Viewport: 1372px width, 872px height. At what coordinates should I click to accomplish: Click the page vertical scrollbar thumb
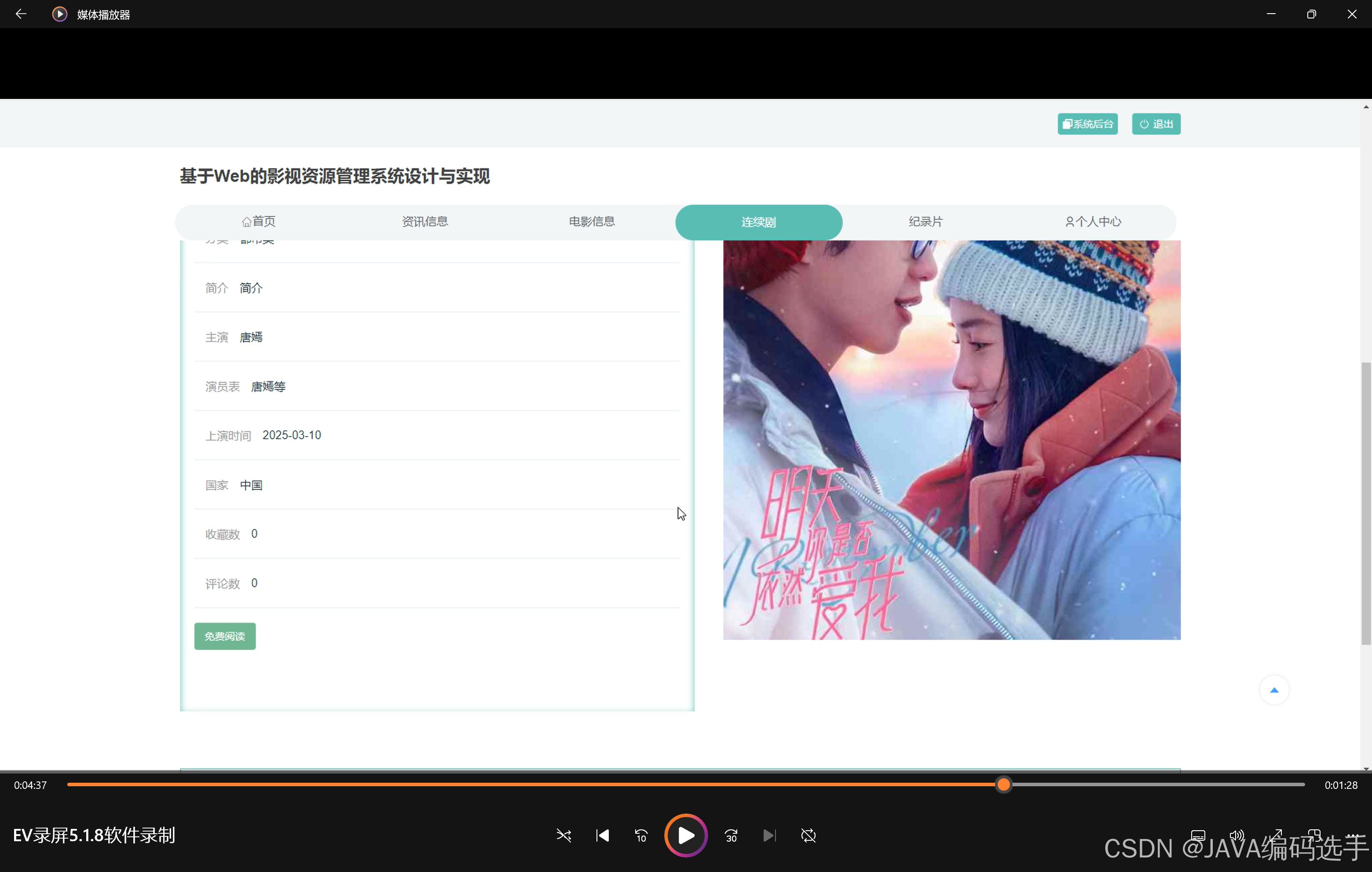point(1366,503)
